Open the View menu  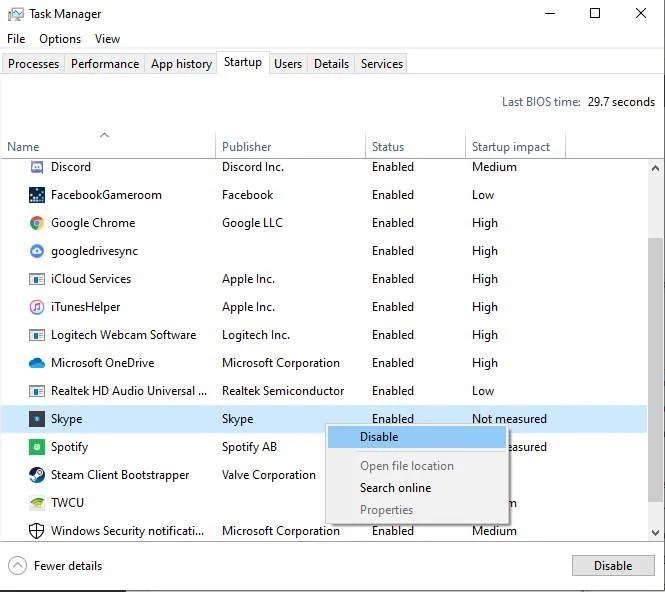pyautogui.click(x=107, y=39)
